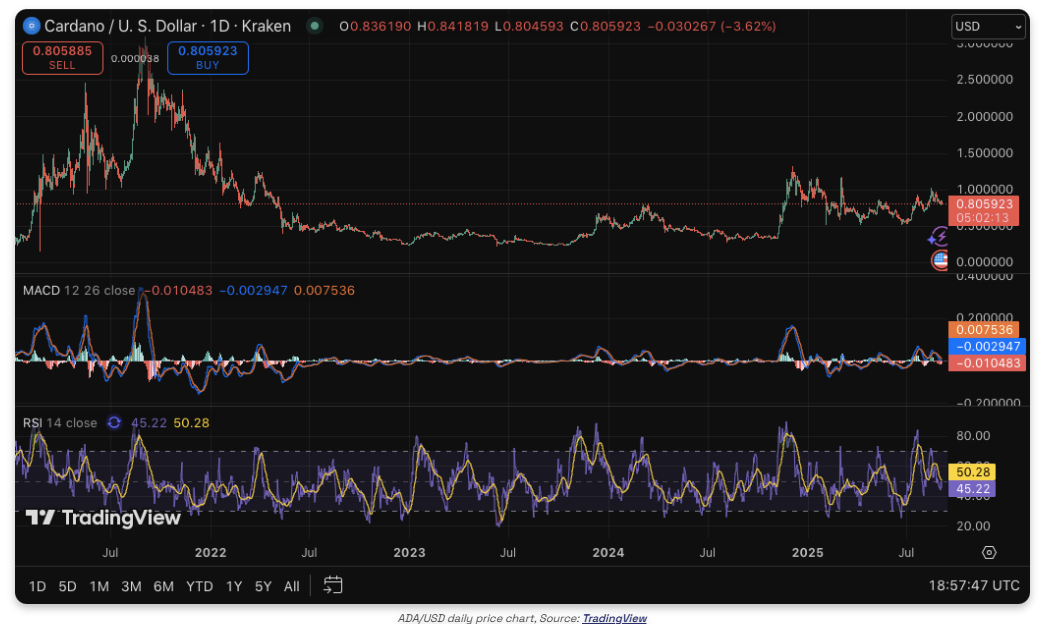Click the RSI 14 close legend

pos(60,422)
